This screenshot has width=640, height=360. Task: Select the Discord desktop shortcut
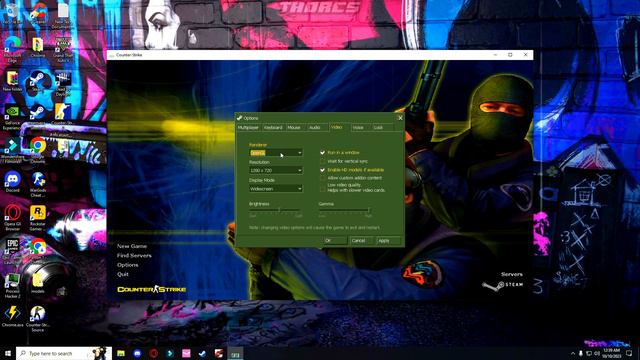pos(12,182)
